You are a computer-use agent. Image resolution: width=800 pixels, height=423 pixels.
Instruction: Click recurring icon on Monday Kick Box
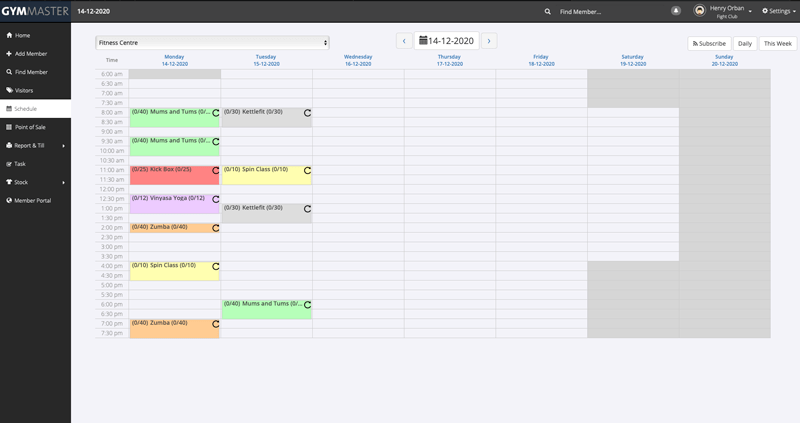[x=215, y=171]
